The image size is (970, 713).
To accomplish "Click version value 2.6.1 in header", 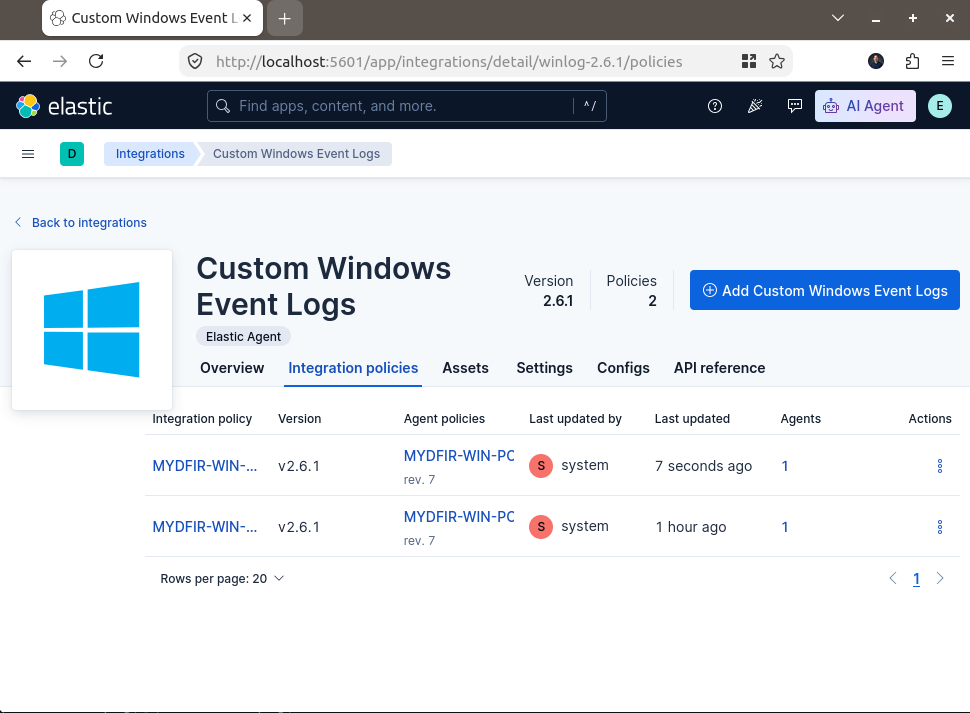I will coord(558,301).
